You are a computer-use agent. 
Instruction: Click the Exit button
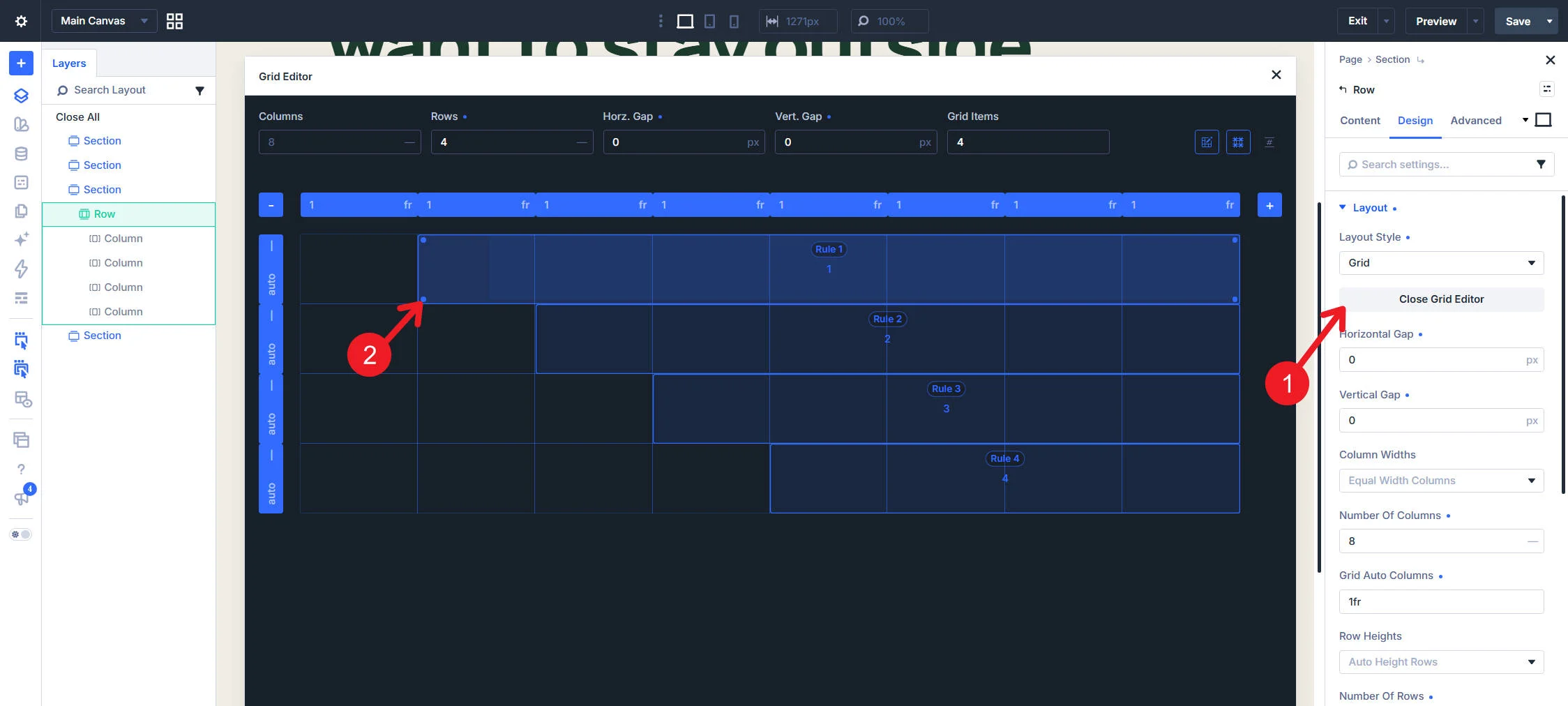1357,21
